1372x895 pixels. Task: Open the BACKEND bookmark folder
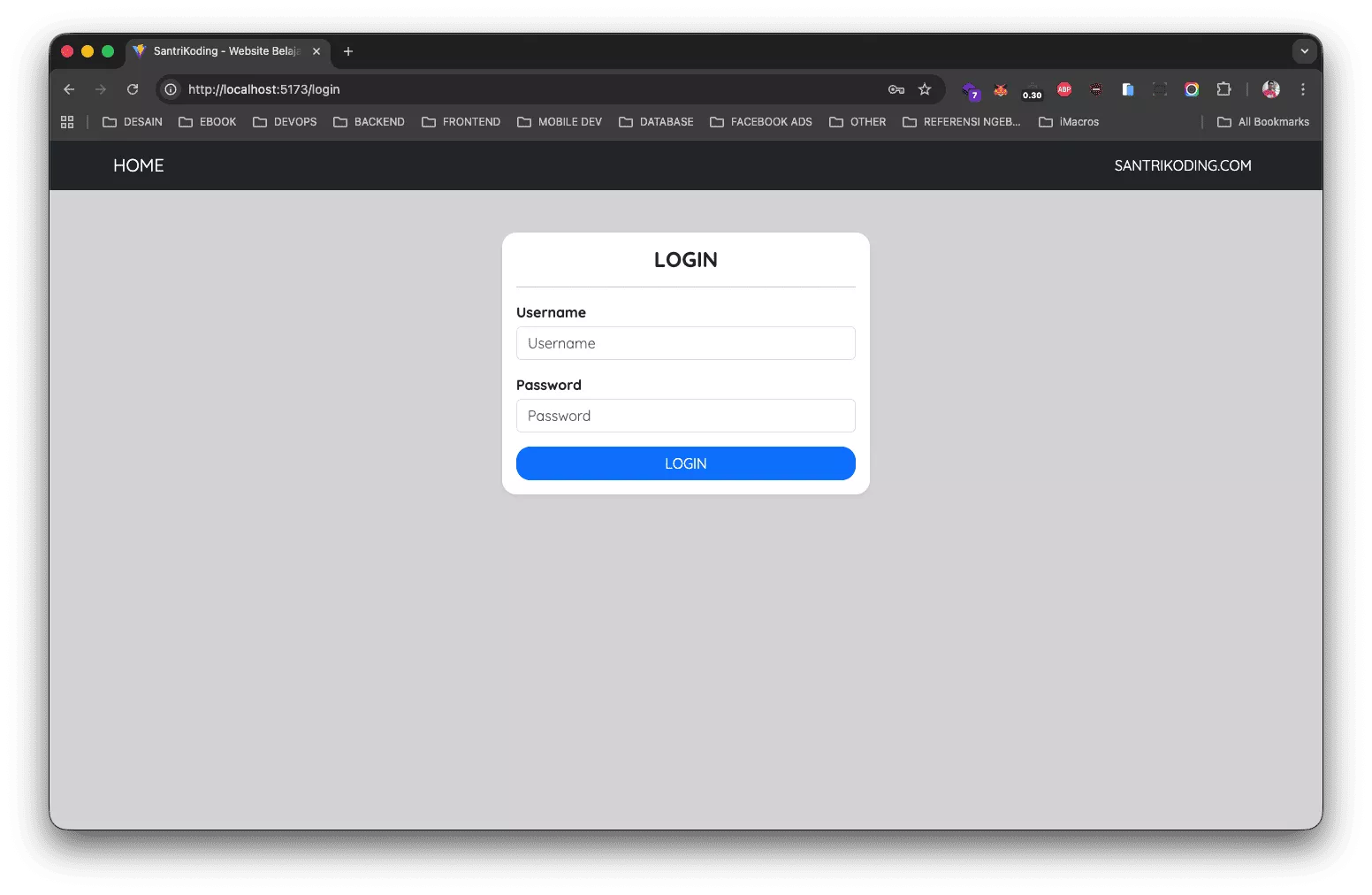point(369,122)
